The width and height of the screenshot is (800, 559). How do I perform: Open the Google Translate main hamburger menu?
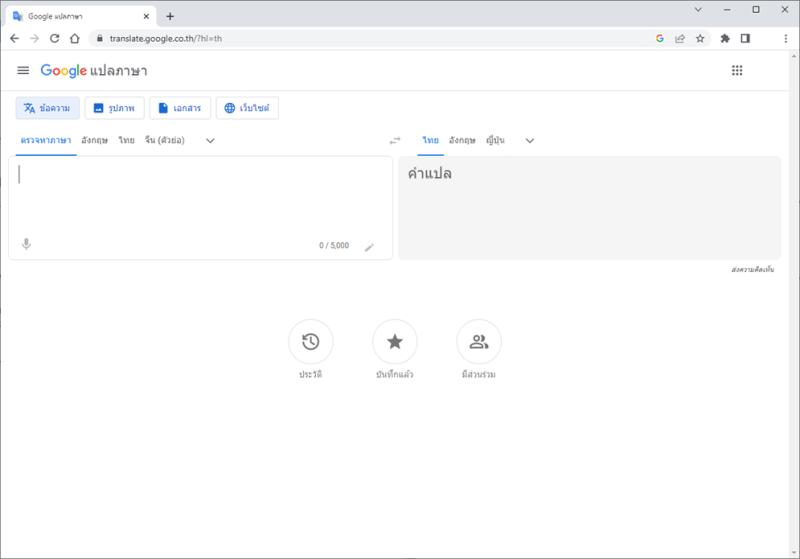(23, 70)
